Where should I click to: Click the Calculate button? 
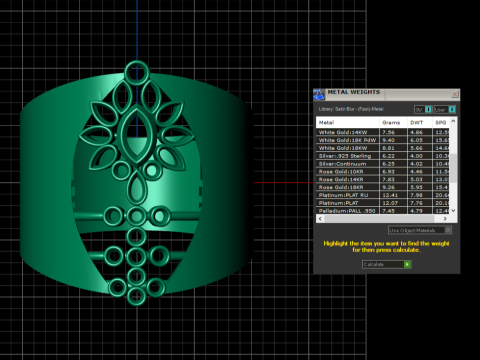tap(387, 264)
